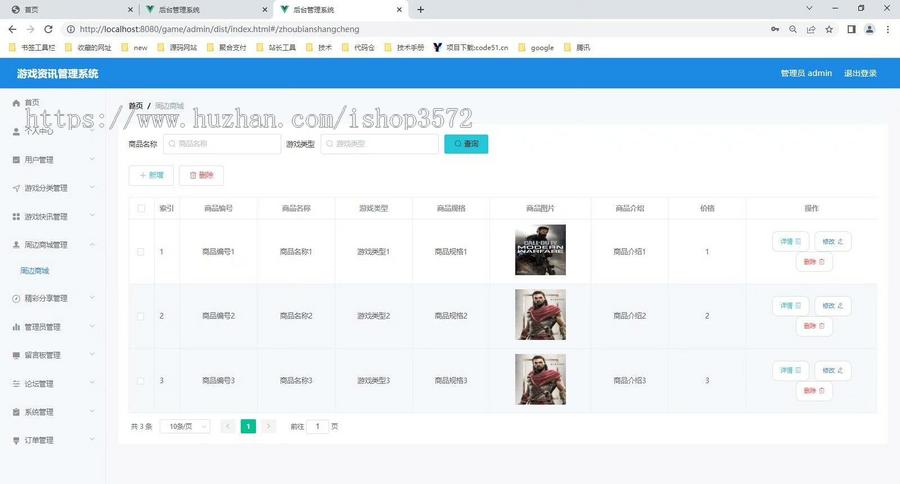
Task: Click the 系统管理 sidebar icon
Action: [x=16, y=412]
